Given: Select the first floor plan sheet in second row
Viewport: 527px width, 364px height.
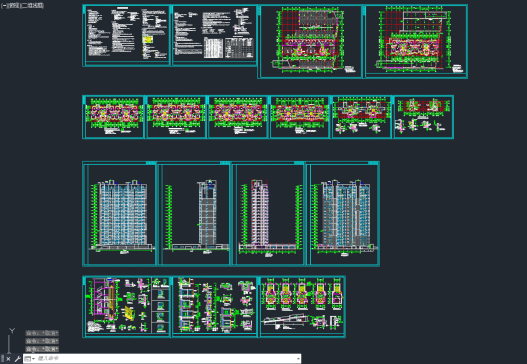Looking at the screenshot, I should coord(114,117).
